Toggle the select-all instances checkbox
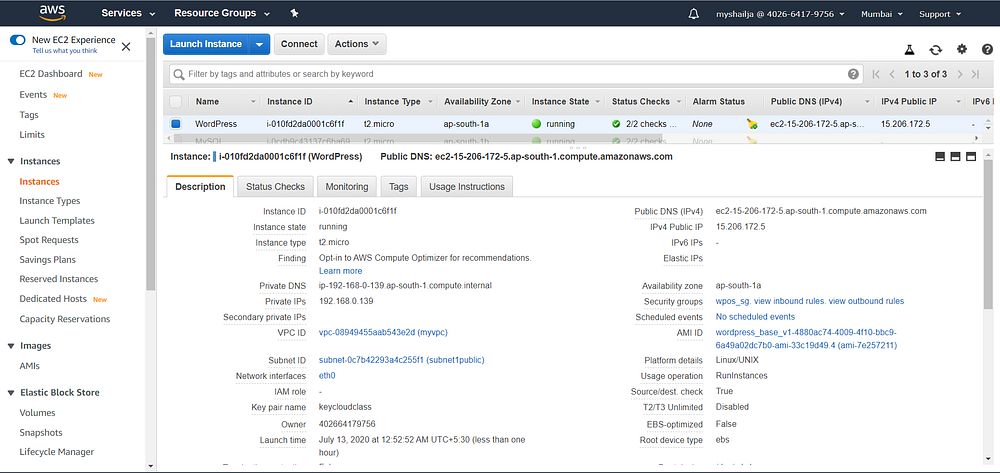The height and width of the screenshot is (473, 1000). tap(175, 101)
